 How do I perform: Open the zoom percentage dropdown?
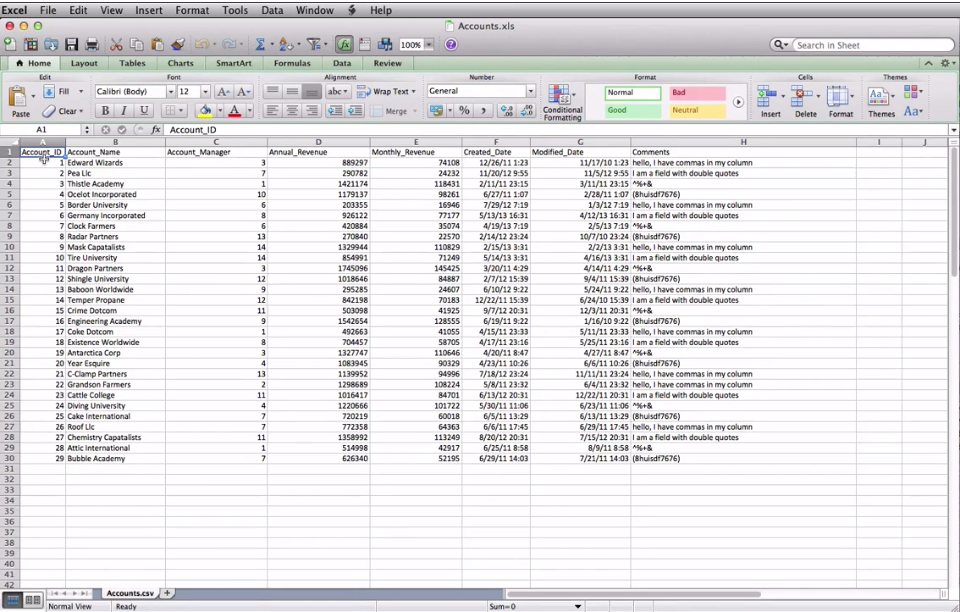coord(429,45)
